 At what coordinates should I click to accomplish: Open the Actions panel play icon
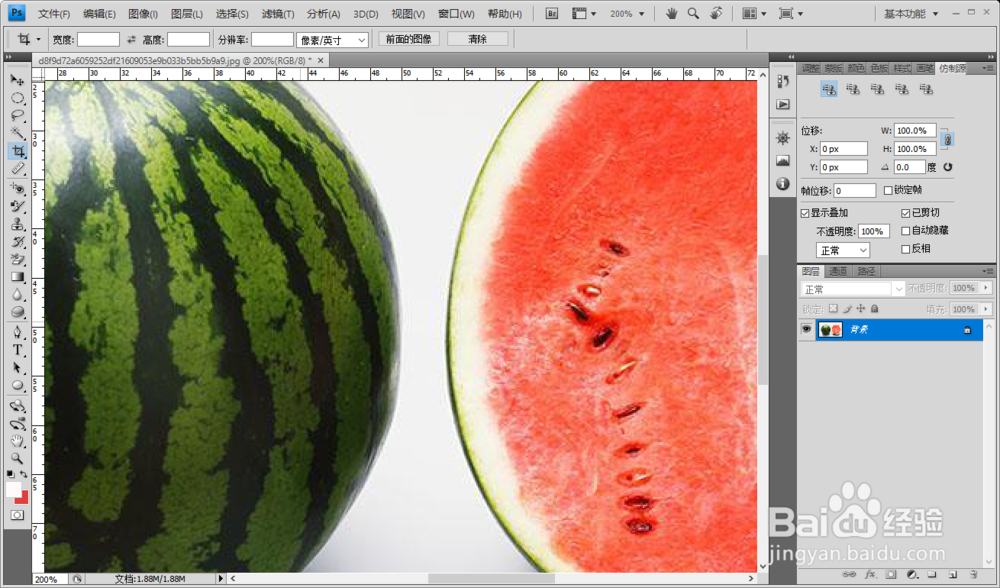tap(783, 104)
